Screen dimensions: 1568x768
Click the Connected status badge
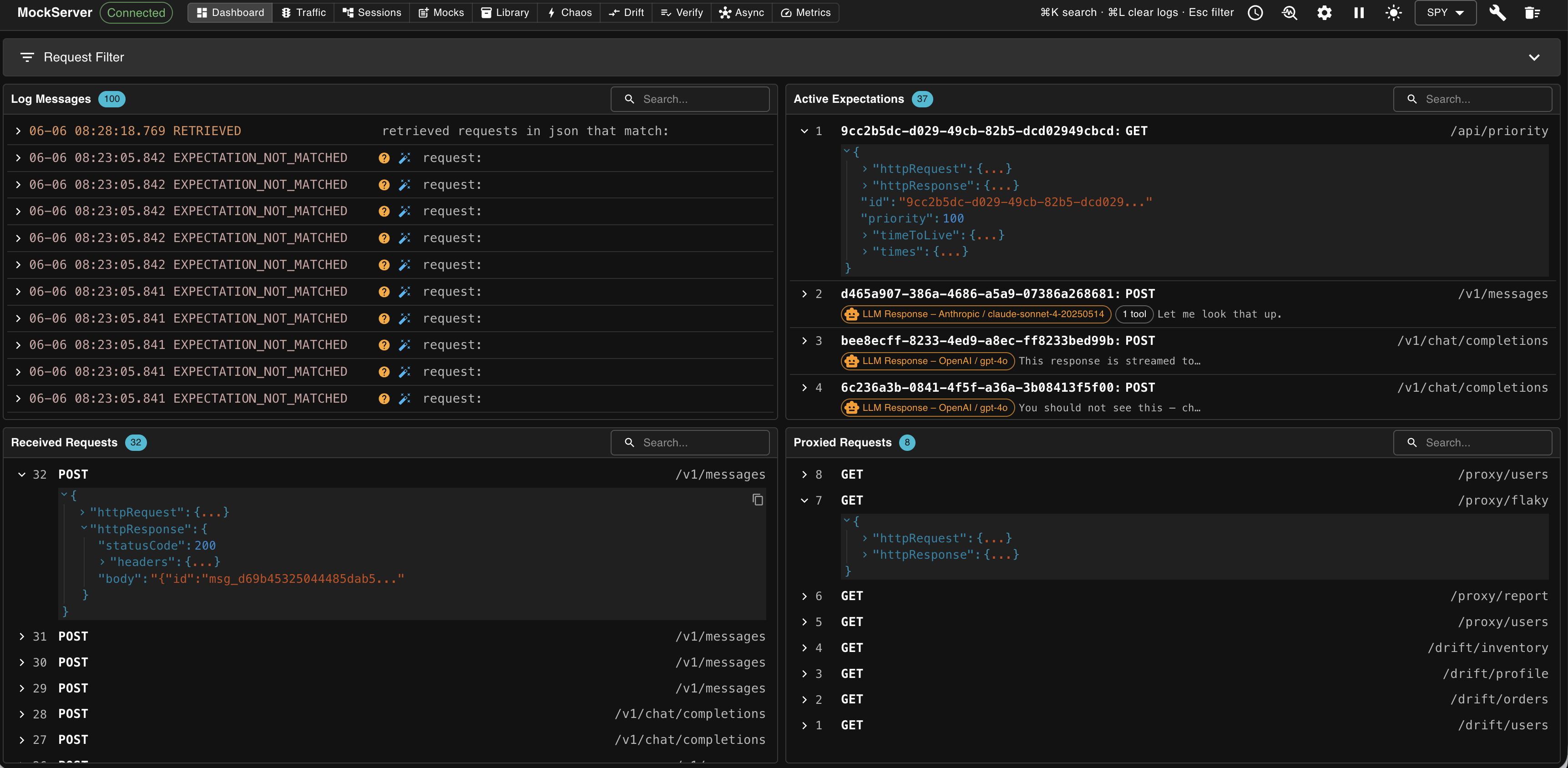click(x=137, y=13)
